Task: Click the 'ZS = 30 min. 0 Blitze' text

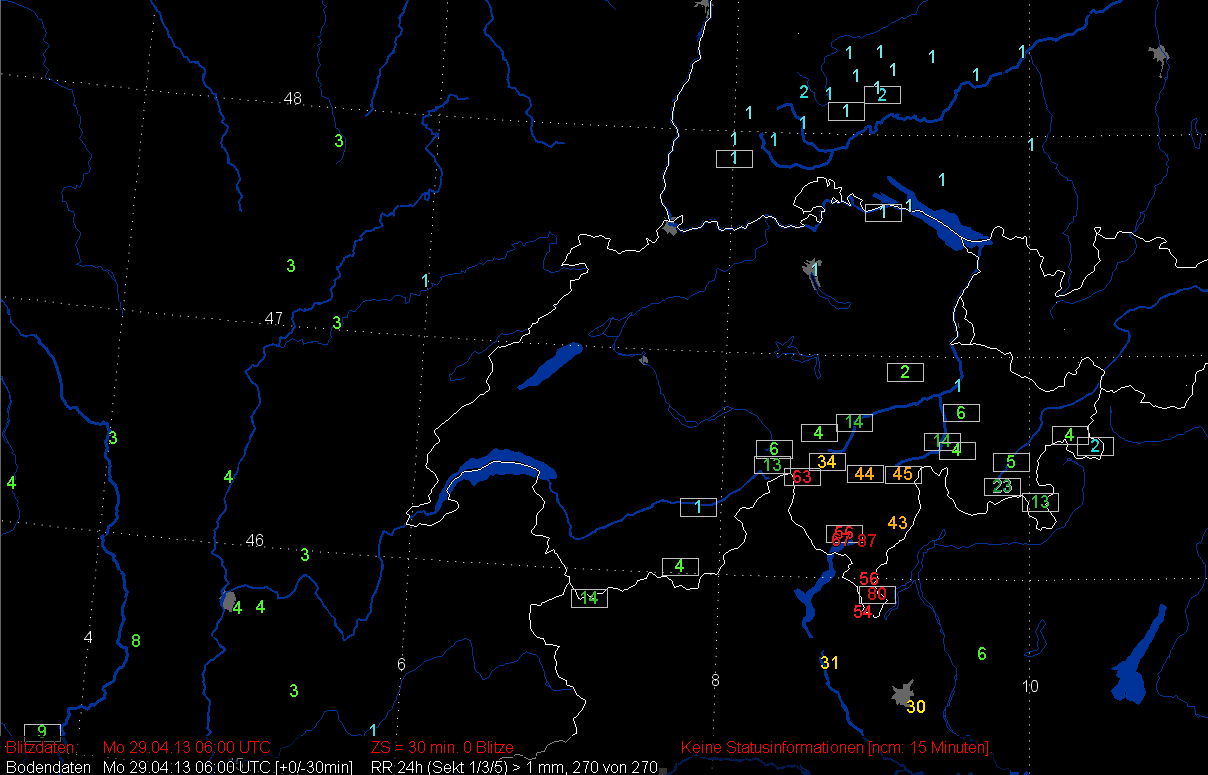Action: [442, 748]
